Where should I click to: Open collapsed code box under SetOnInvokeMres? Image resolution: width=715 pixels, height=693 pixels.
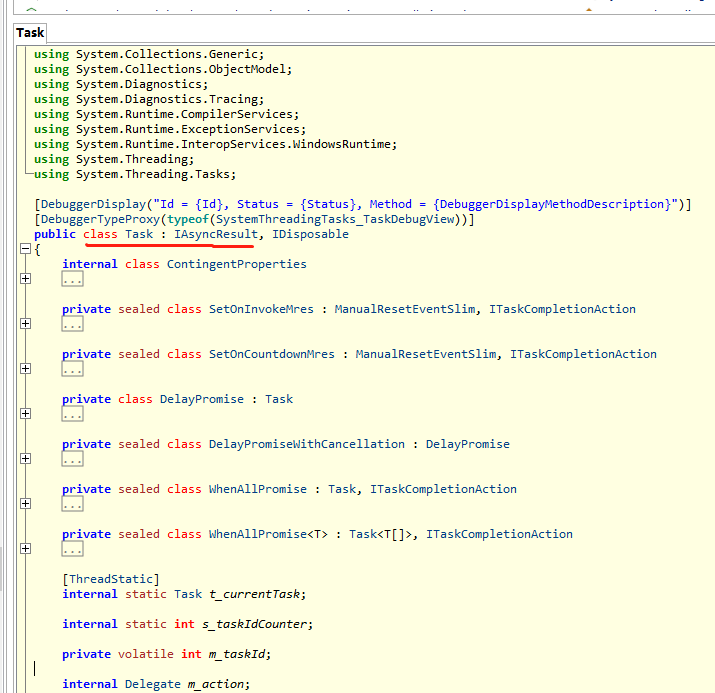(x=73, y=324)
